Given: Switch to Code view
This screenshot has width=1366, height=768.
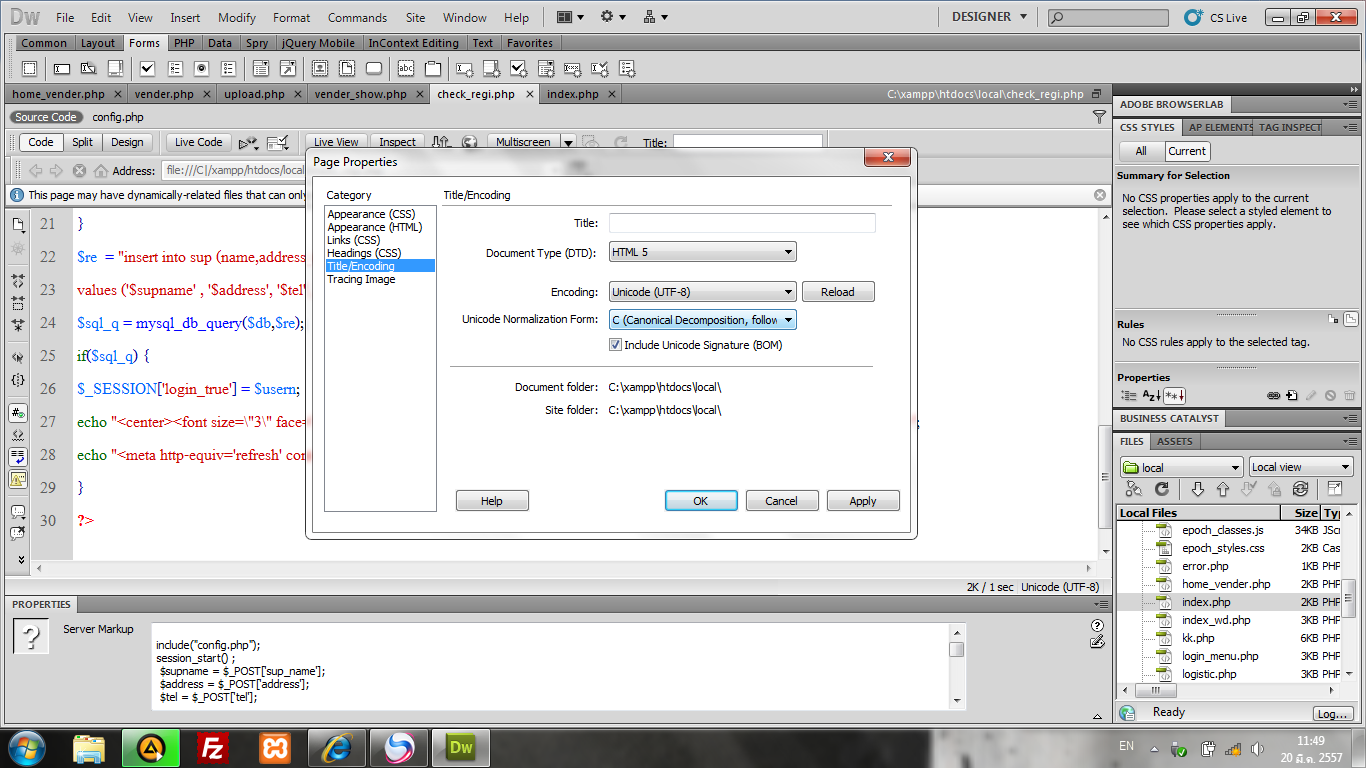Looking at the screenshot, I should pos(41,142).
